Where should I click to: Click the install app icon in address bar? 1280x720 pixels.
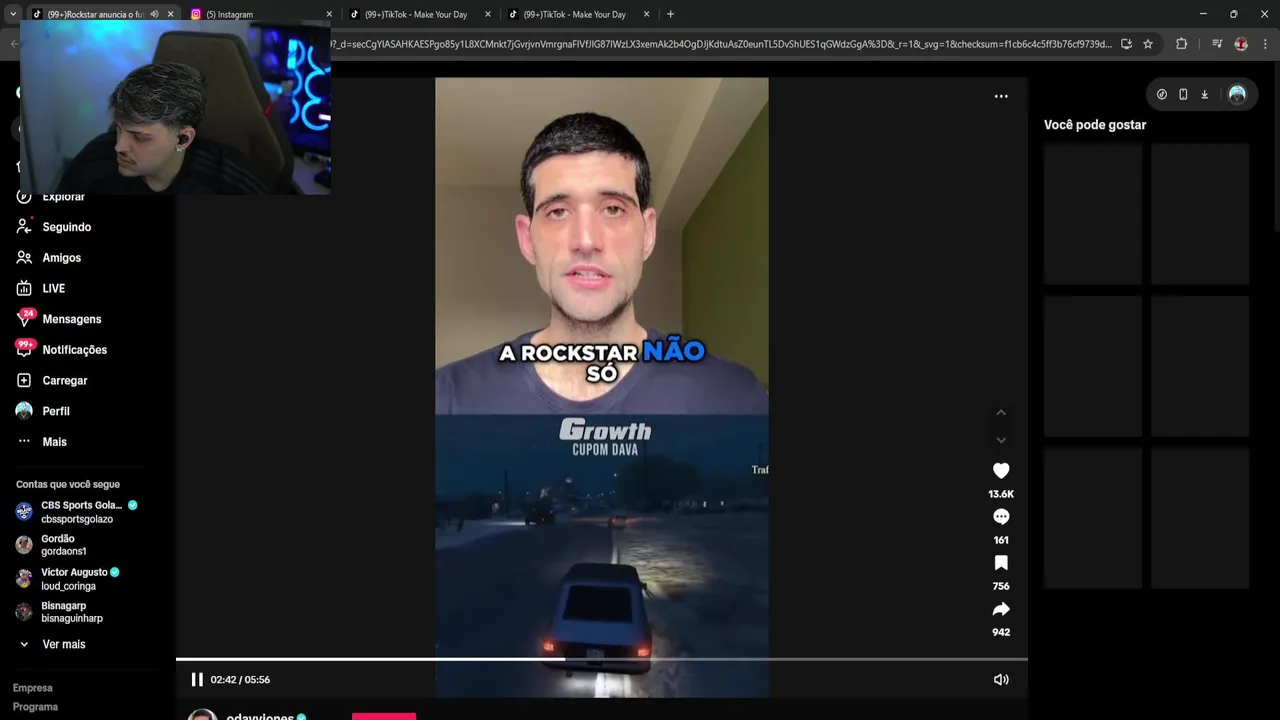point(1126,44)
